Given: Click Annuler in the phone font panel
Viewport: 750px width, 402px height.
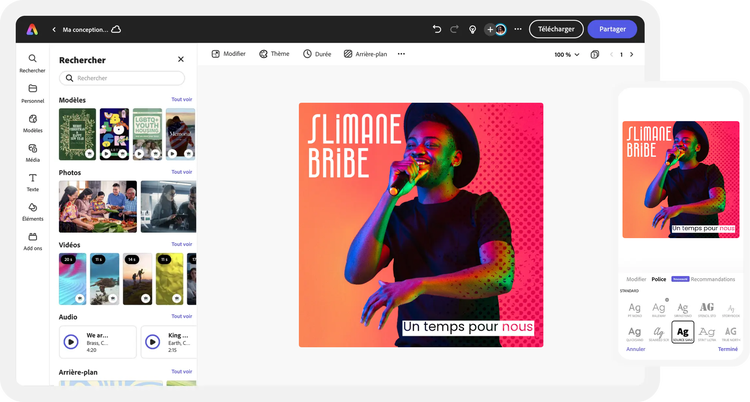Looking at the screenshot, I should click(636, 349).
